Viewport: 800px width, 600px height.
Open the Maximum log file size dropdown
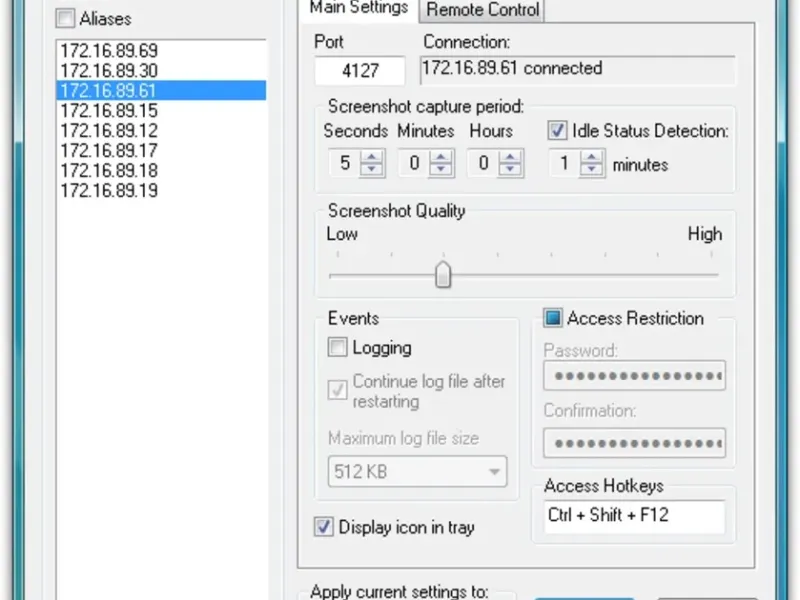[x=417, y=471]
